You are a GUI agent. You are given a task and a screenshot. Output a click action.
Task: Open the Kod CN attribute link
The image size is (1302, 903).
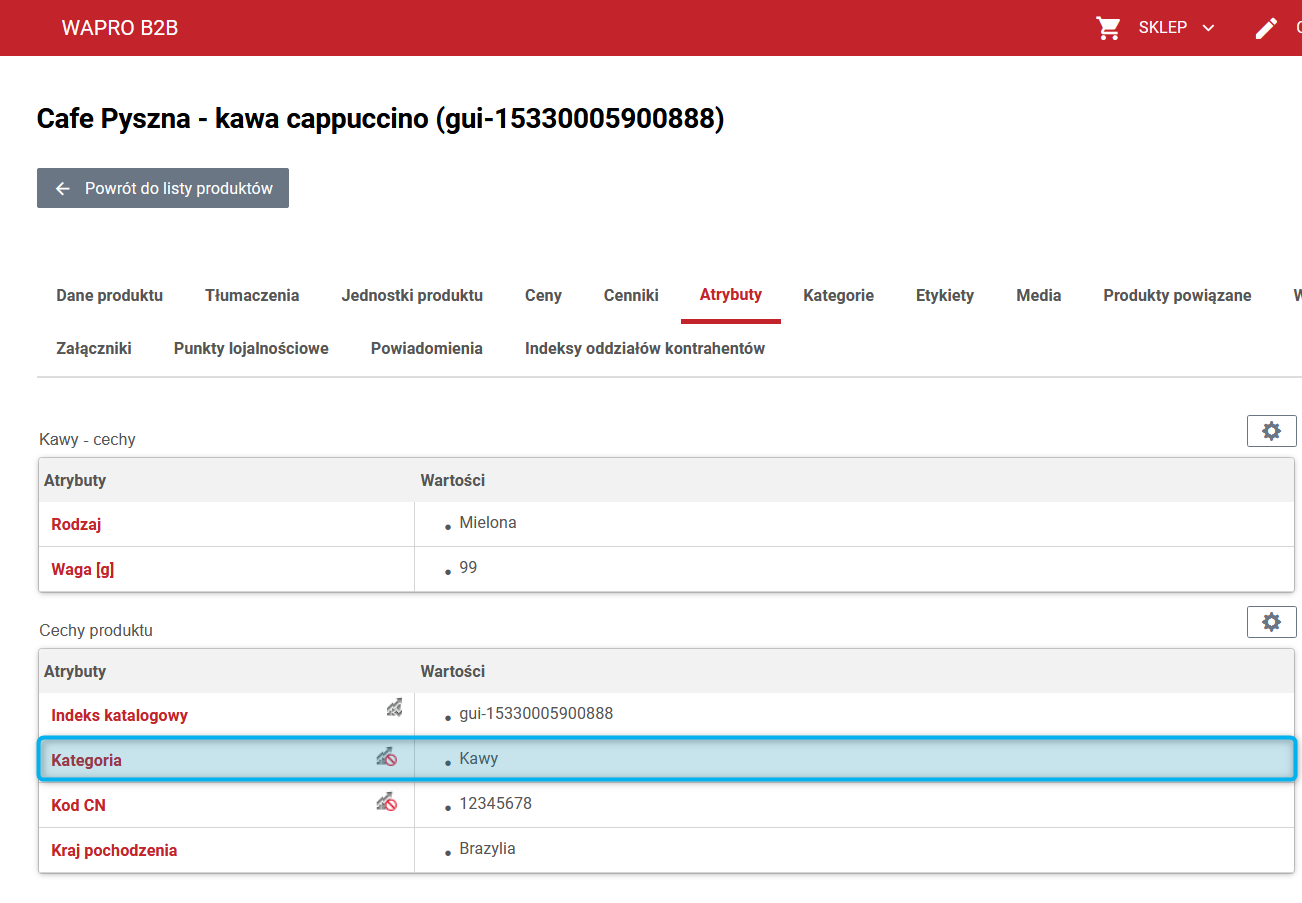(78, 805)
